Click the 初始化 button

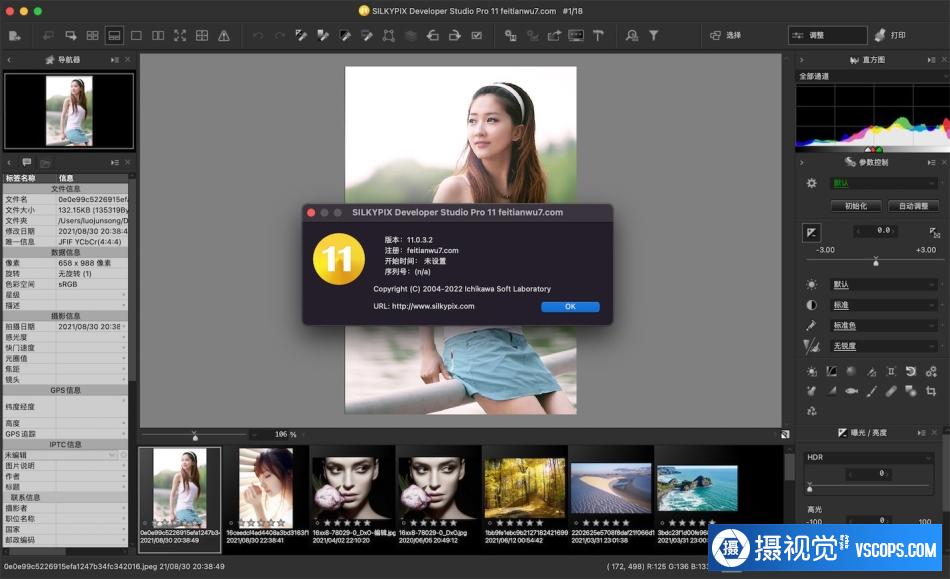856,207
